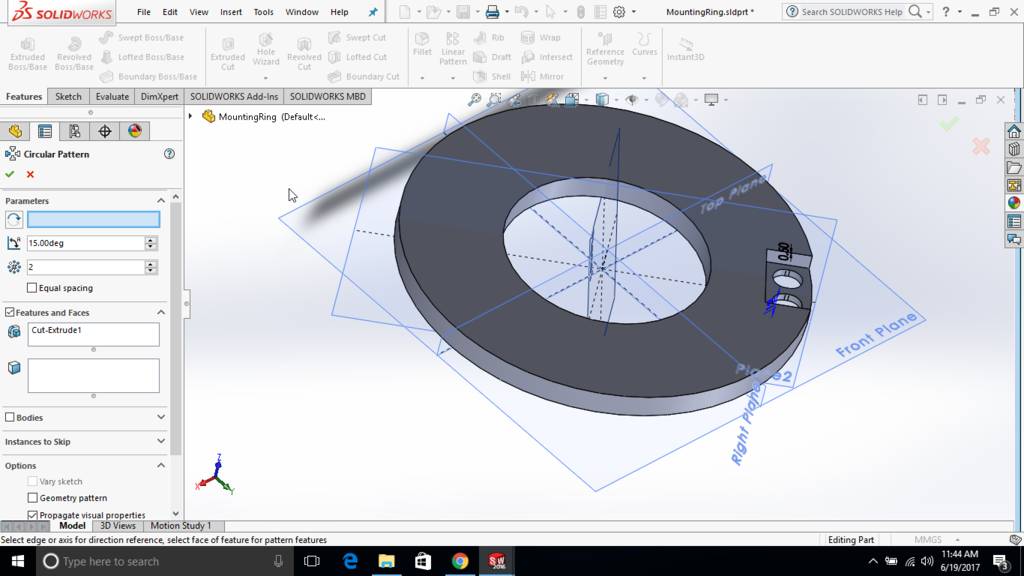Collapse the Parameters section
This screenshot has height=576, width=1024.
click(x=161, y=201)
